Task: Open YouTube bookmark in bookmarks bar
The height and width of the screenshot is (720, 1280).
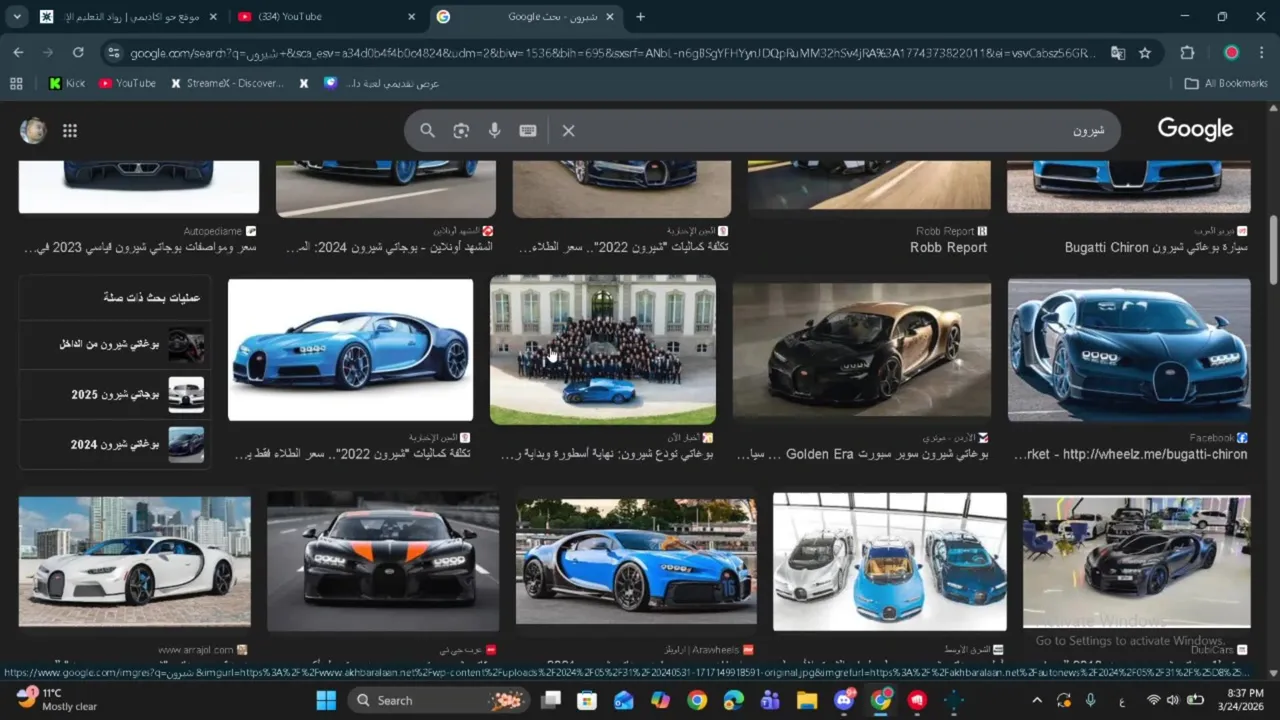Action: point(127,83)
